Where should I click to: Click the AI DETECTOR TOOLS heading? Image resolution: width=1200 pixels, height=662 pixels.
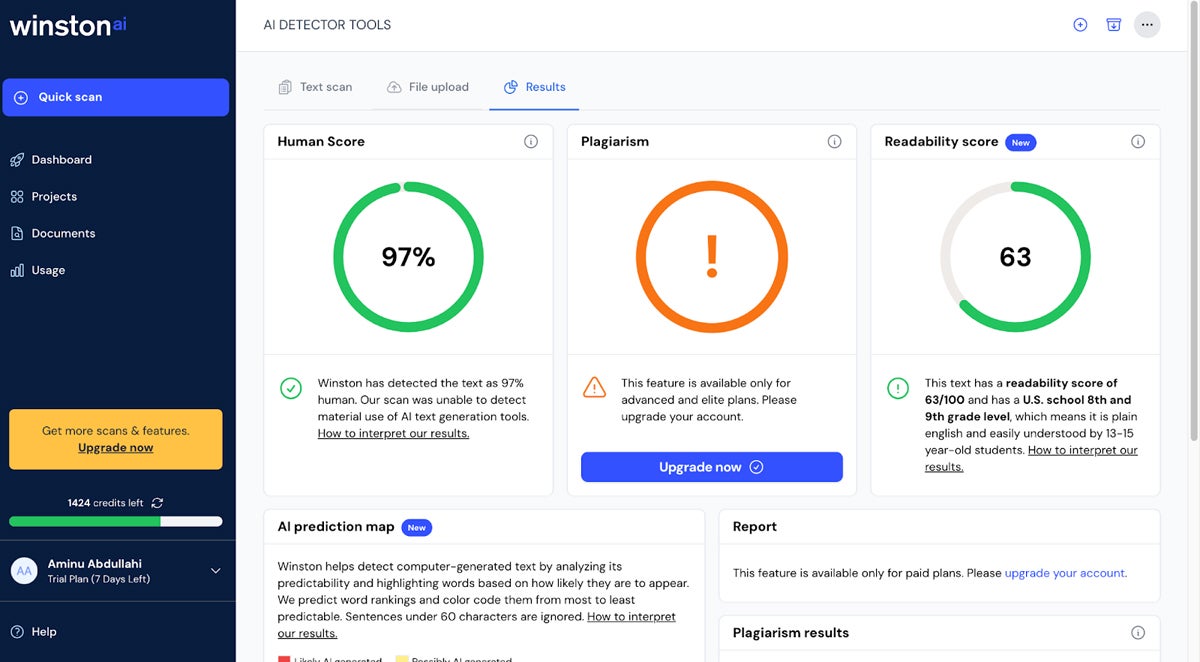click(x=327, y=25)
